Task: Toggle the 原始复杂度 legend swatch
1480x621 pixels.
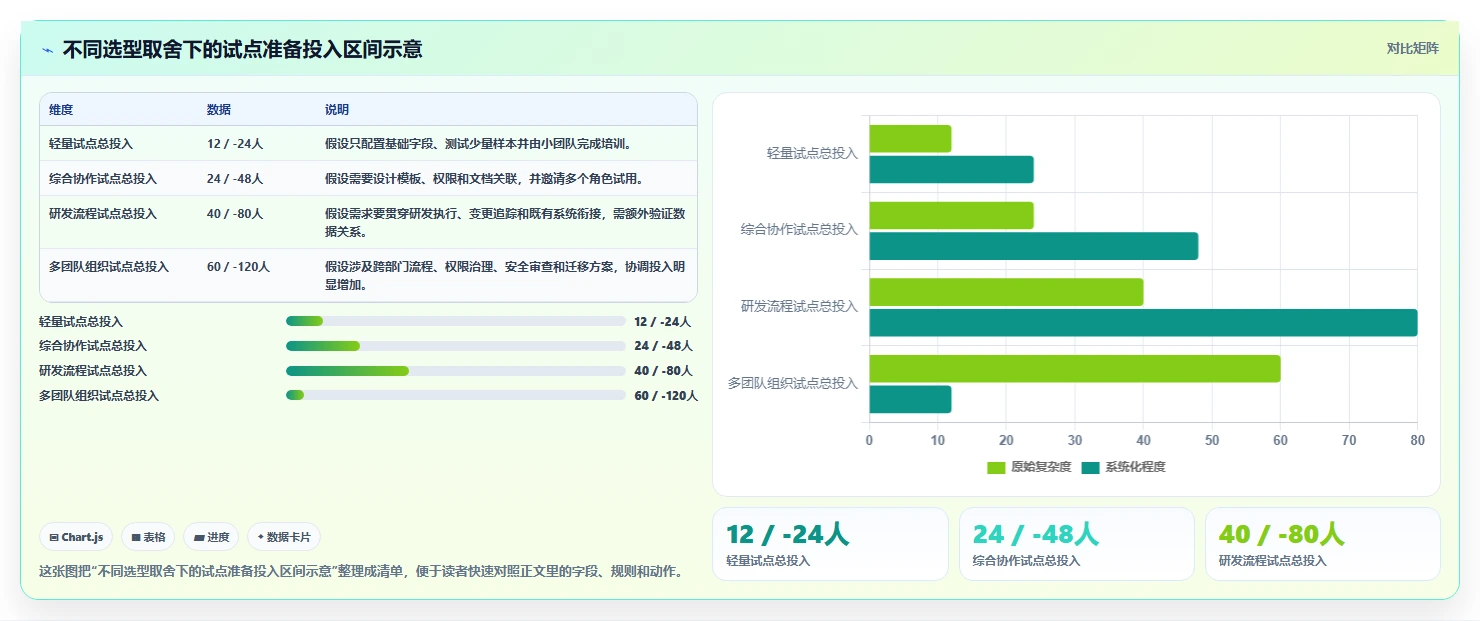Action: pos(996,467)
